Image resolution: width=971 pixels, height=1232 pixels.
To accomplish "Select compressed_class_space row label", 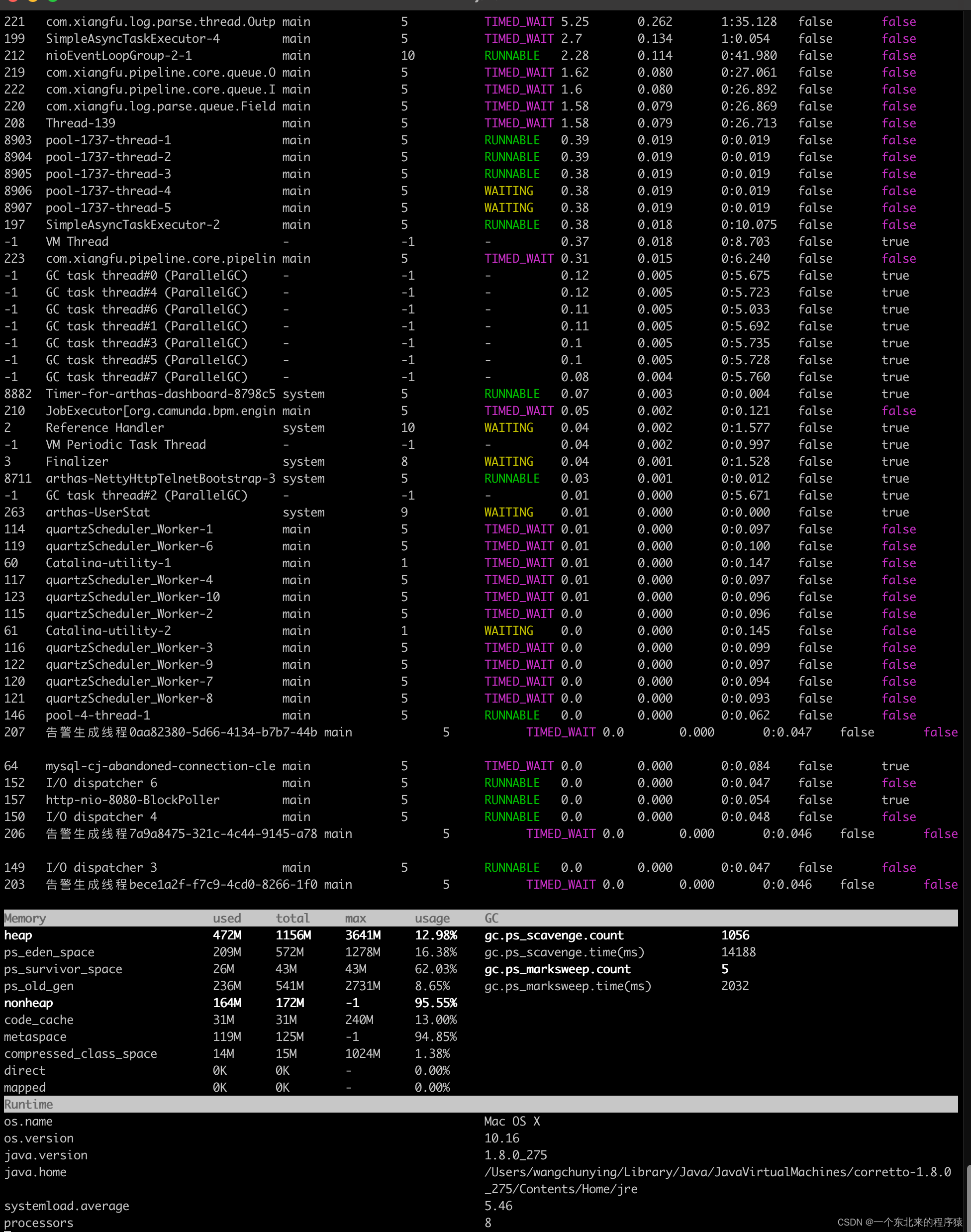I will point(81,1053).
